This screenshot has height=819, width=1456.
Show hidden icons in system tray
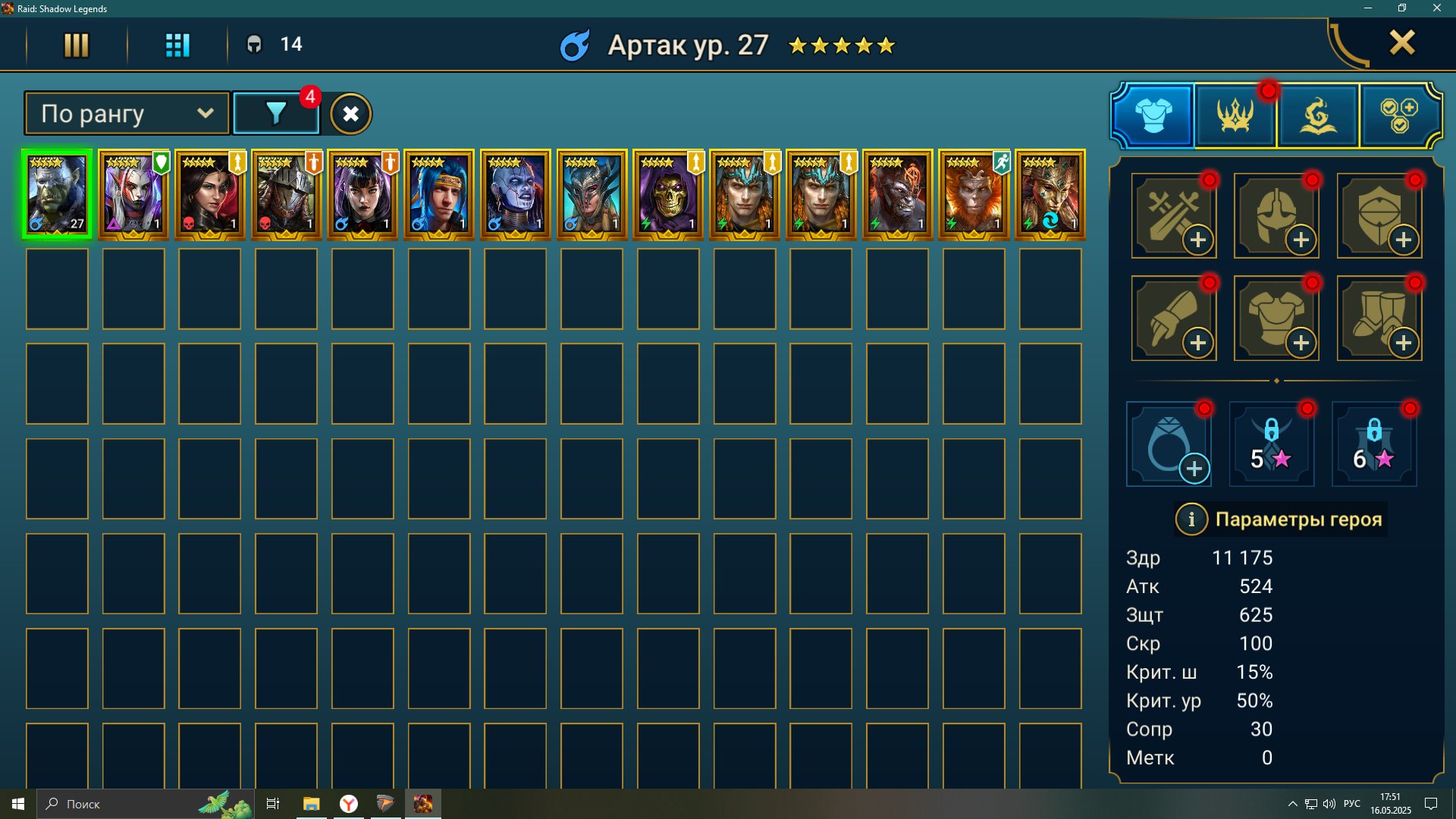(x=1292, y=804)
